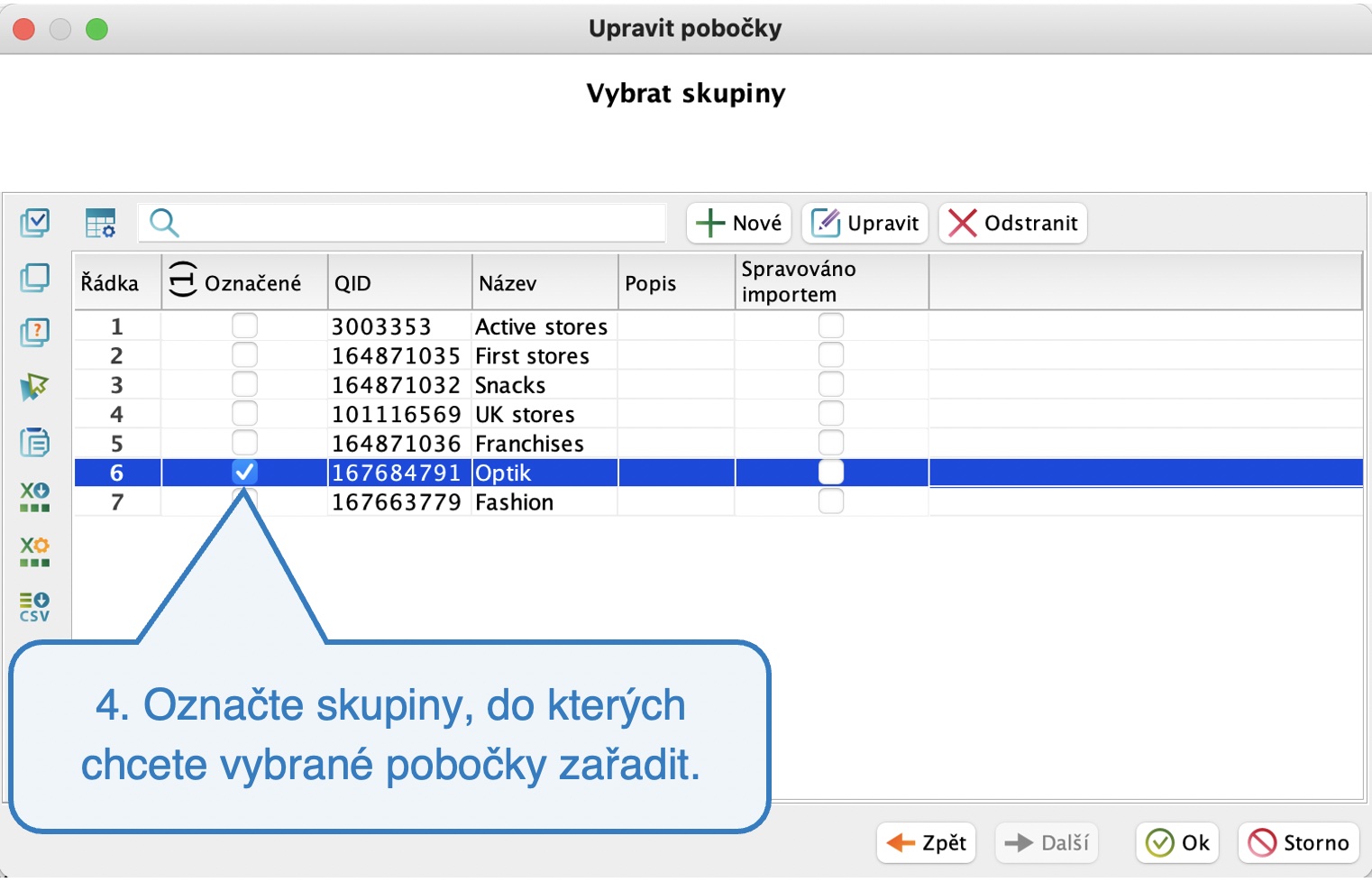Screen dimensions: 1372x882
Task: Uncheck Označené box for Optik
Action: (x=244, y=472)
